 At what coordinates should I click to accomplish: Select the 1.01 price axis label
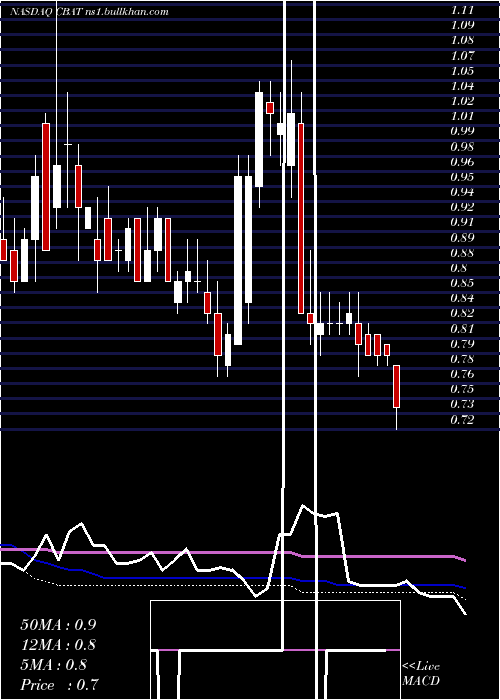(x=462, y=116)
